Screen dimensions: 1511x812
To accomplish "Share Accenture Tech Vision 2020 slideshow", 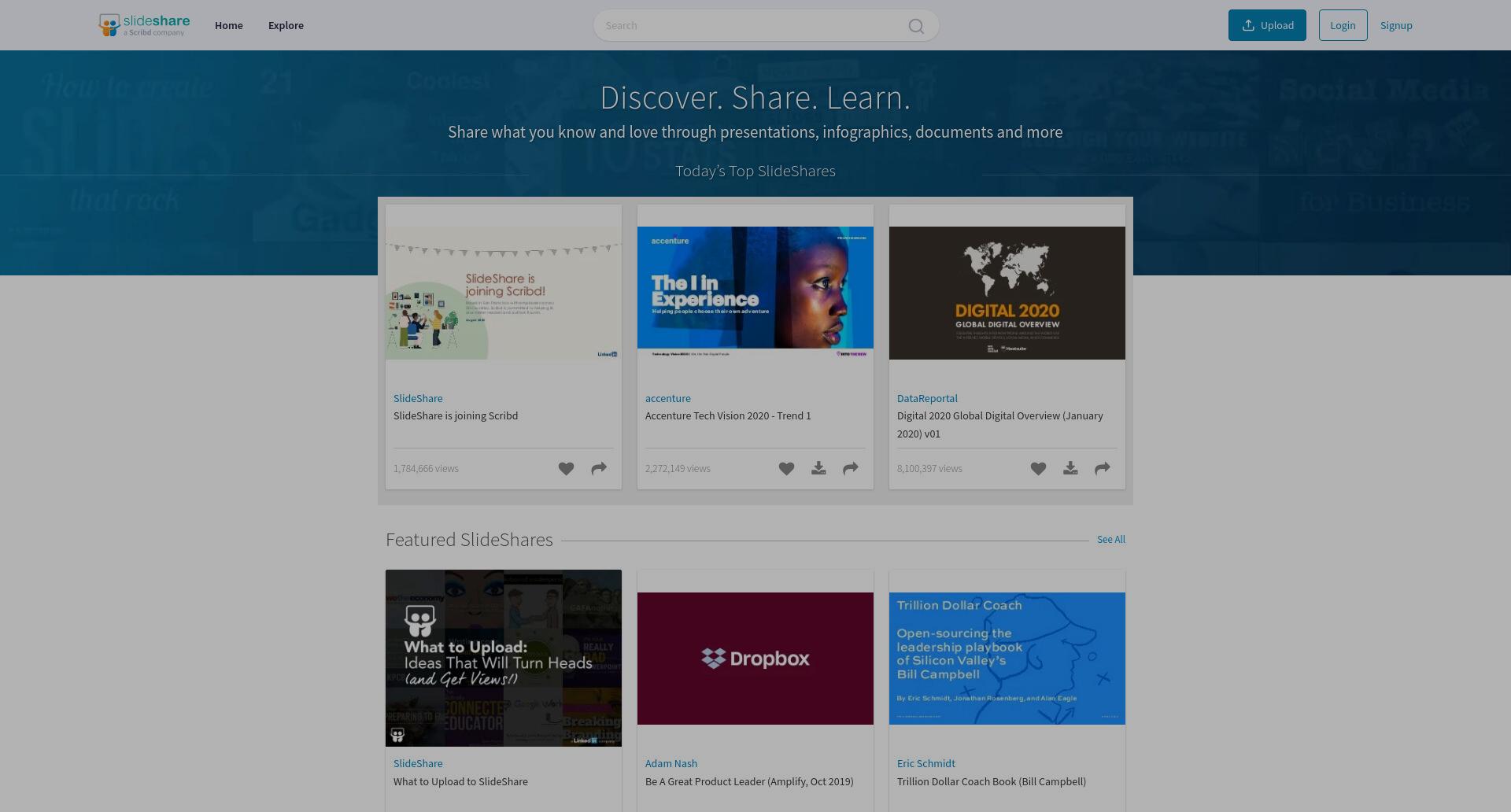I will [851, 469].
